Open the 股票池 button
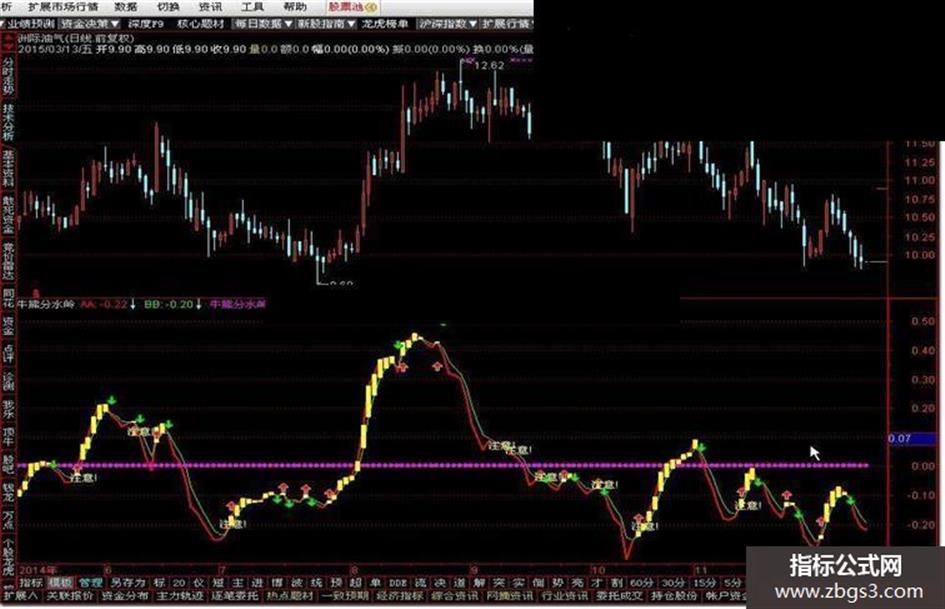945x609 pixels. pos(353,7)
